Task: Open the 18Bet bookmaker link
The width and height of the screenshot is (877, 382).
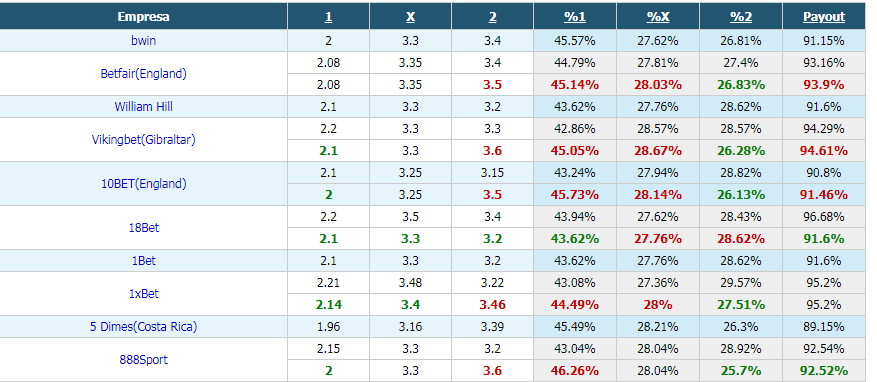Action: point(144,228)
